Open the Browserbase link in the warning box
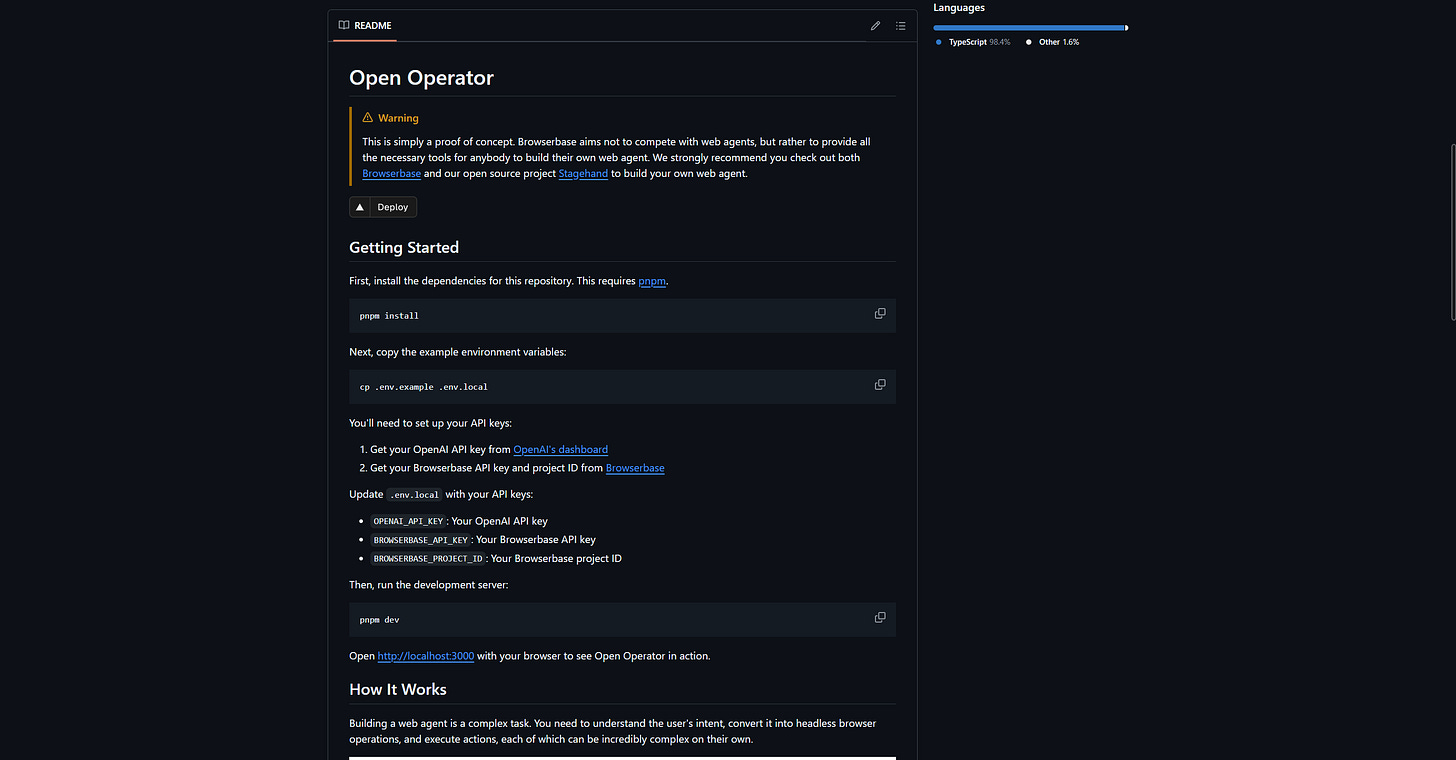The height and width of the screenshot is (760, 1456). click(392, 174)
